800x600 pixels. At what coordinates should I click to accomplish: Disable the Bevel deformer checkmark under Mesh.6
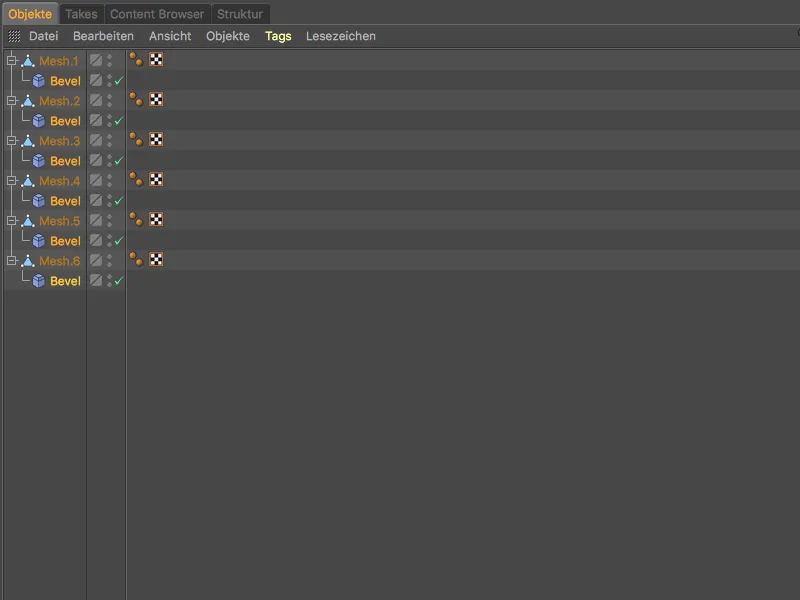pos(119,280)
